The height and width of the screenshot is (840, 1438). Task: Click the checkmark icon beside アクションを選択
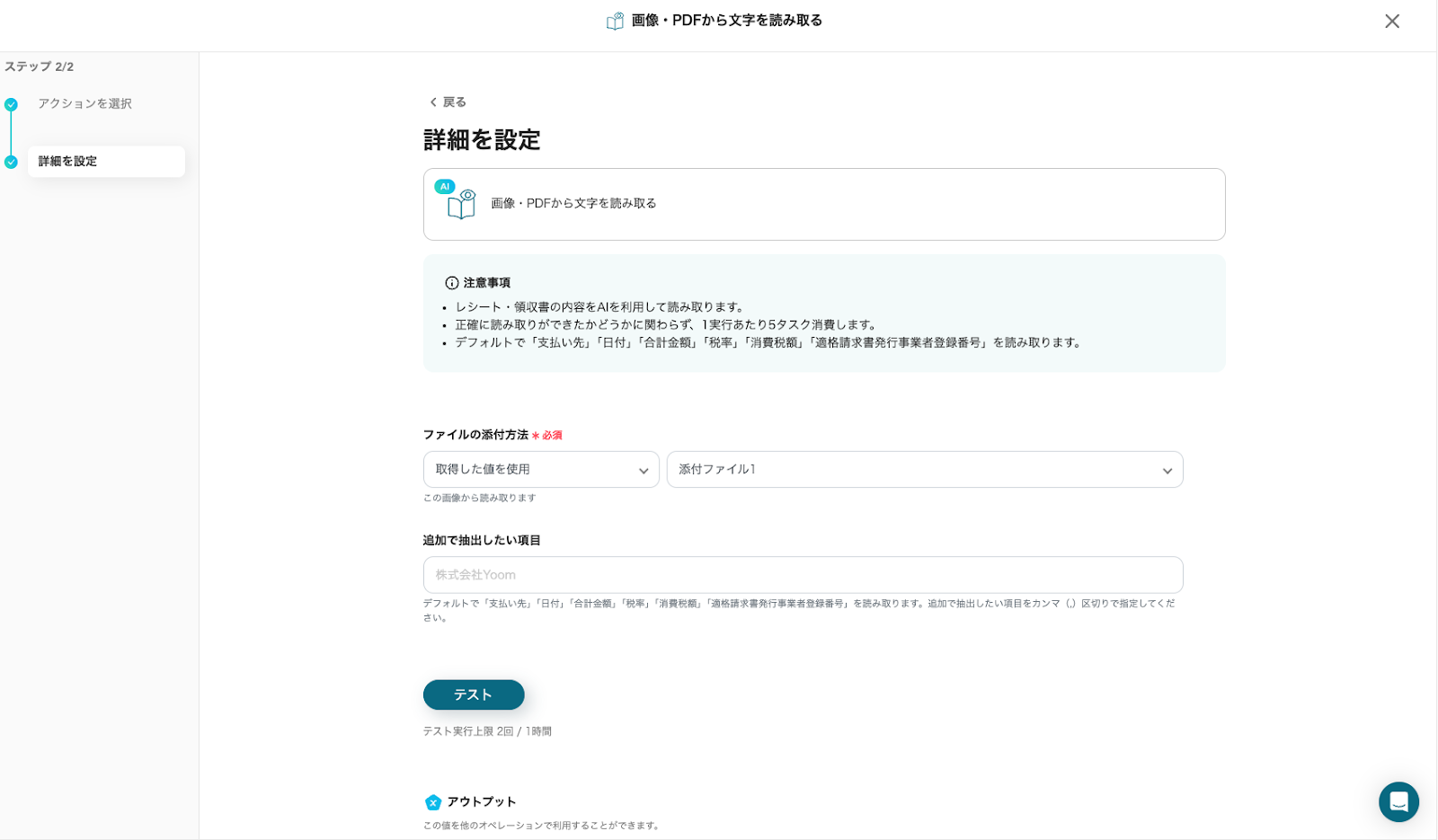(11, 104)
